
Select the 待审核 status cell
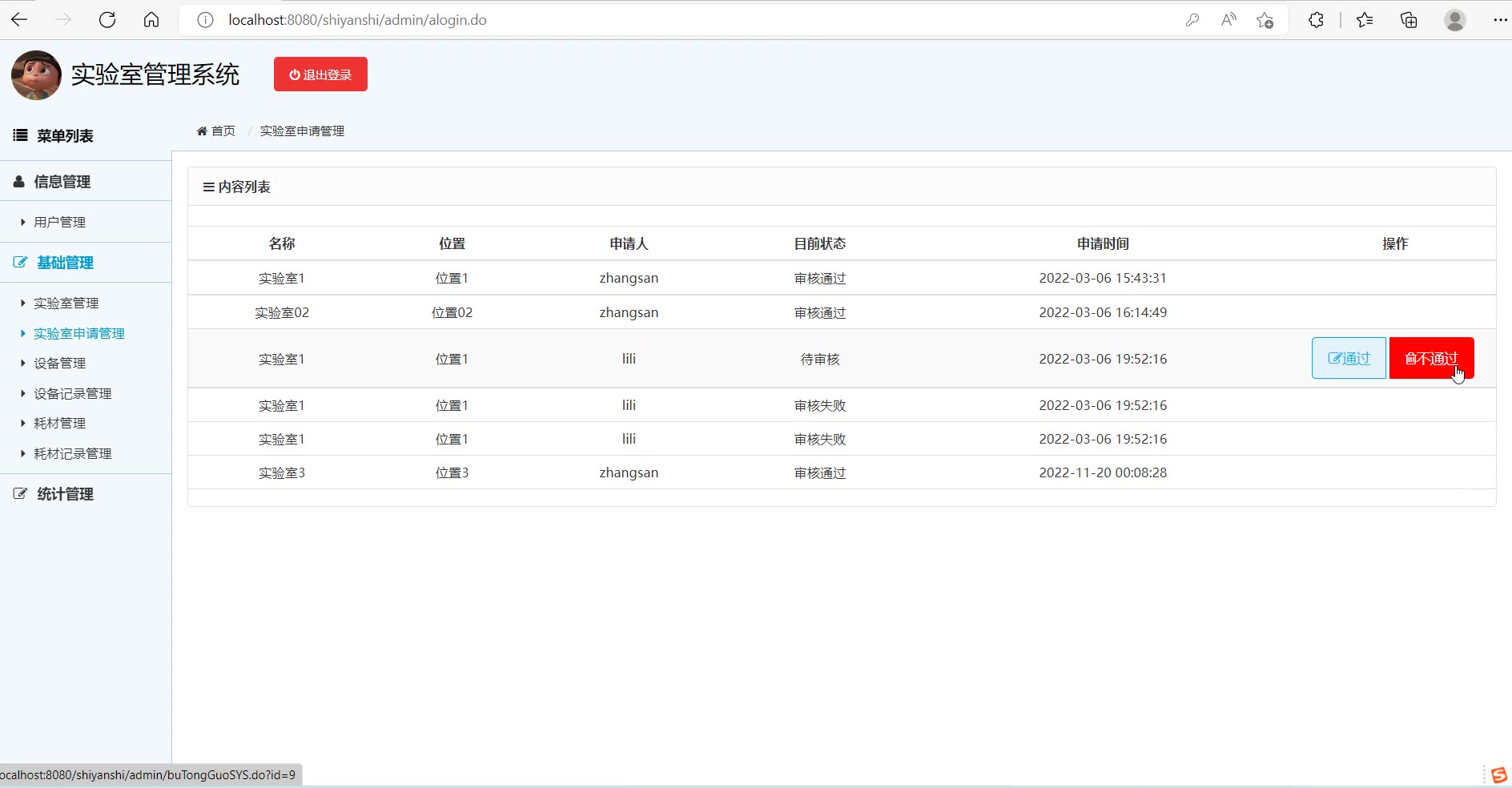pyautogui.click(x=820, y=359)
